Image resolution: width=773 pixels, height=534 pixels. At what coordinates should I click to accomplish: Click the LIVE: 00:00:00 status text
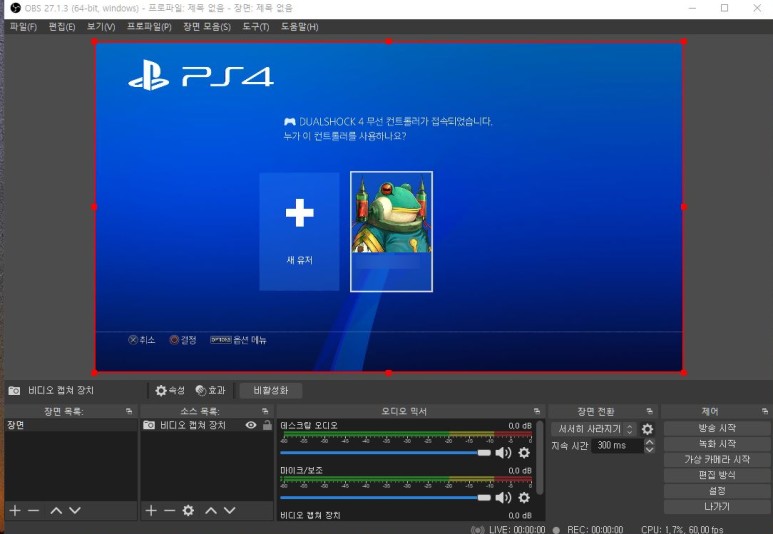[x=517, y=530]
